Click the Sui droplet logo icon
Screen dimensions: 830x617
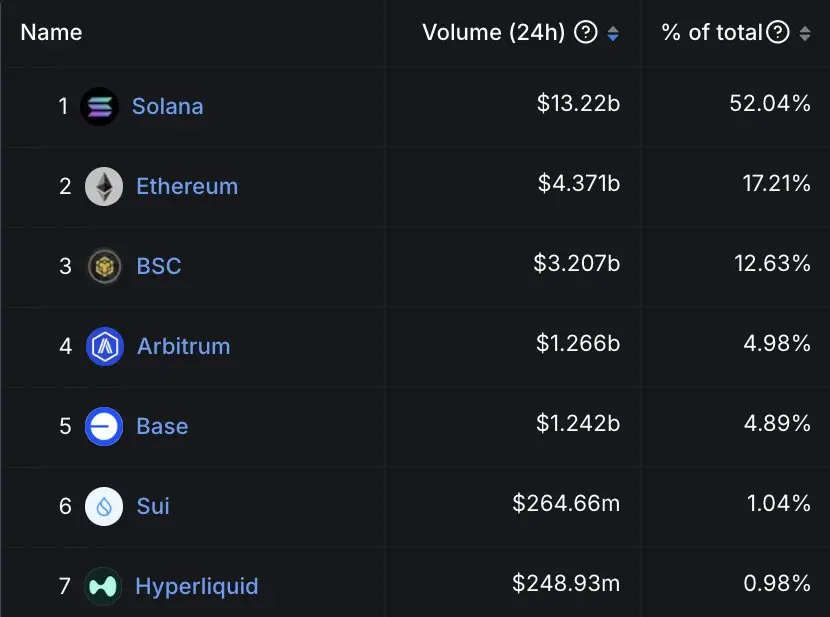point(104,506)
